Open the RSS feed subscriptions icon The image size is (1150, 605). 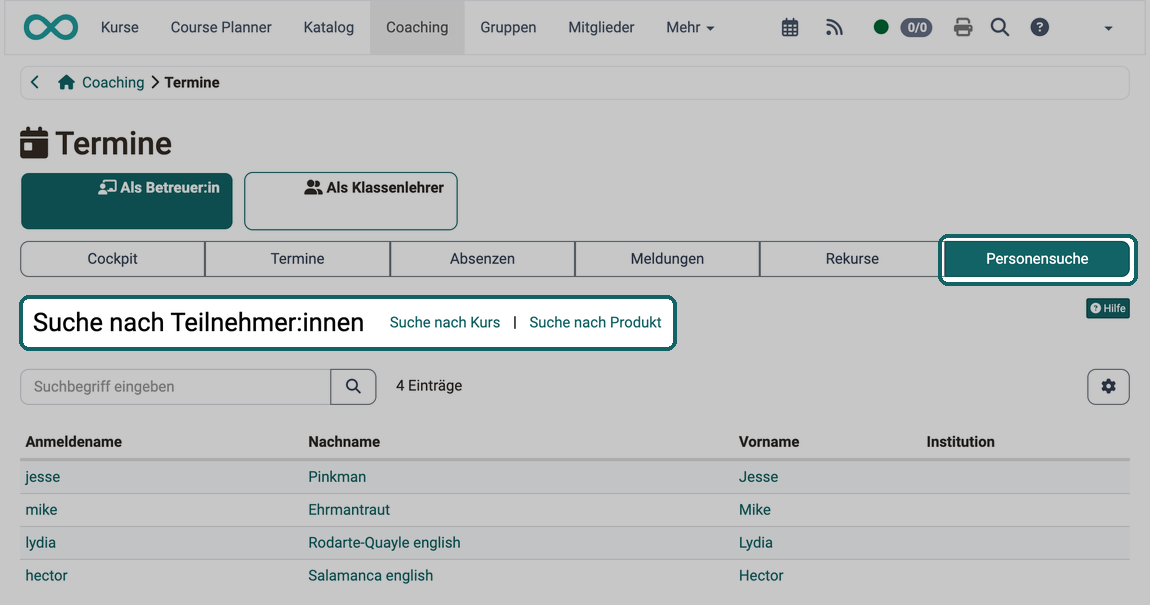[834, 28]
